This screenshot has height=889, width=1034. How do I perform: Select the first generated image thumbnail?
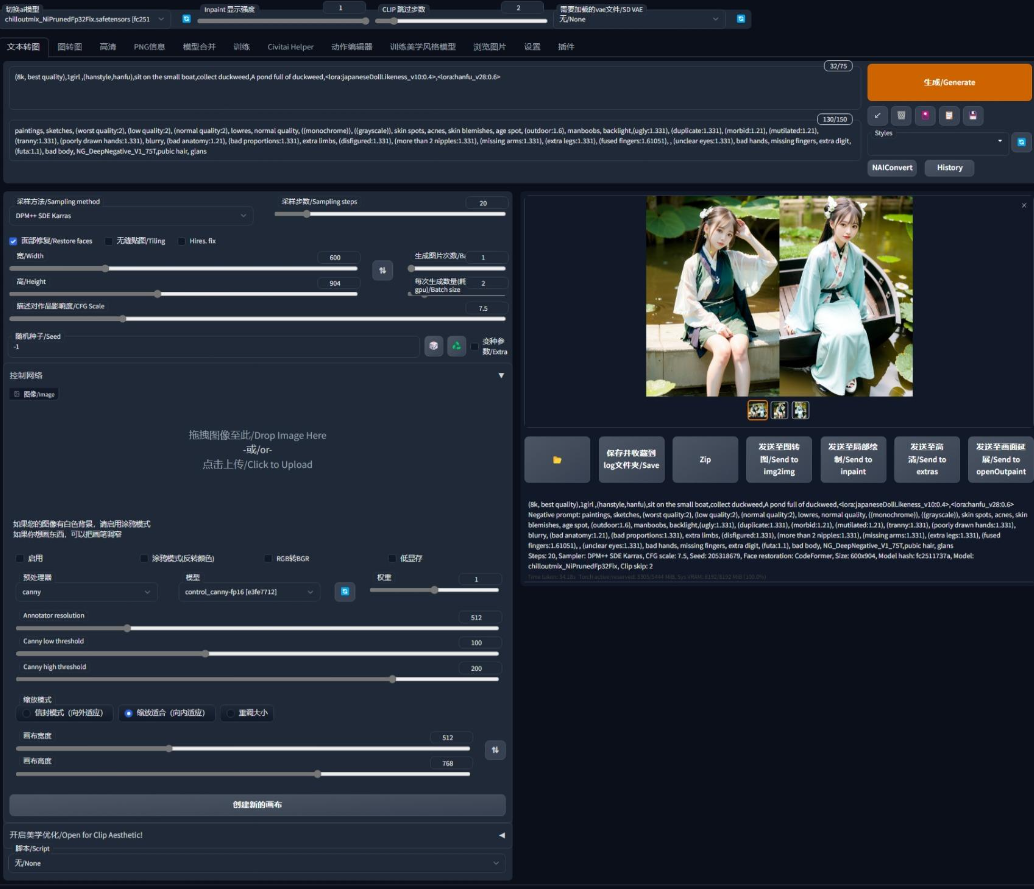coord(757,410)
